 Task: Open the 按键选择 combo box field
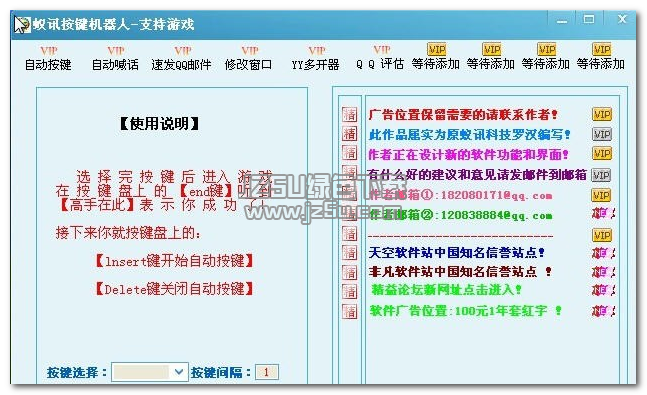(x=150, y=372)
